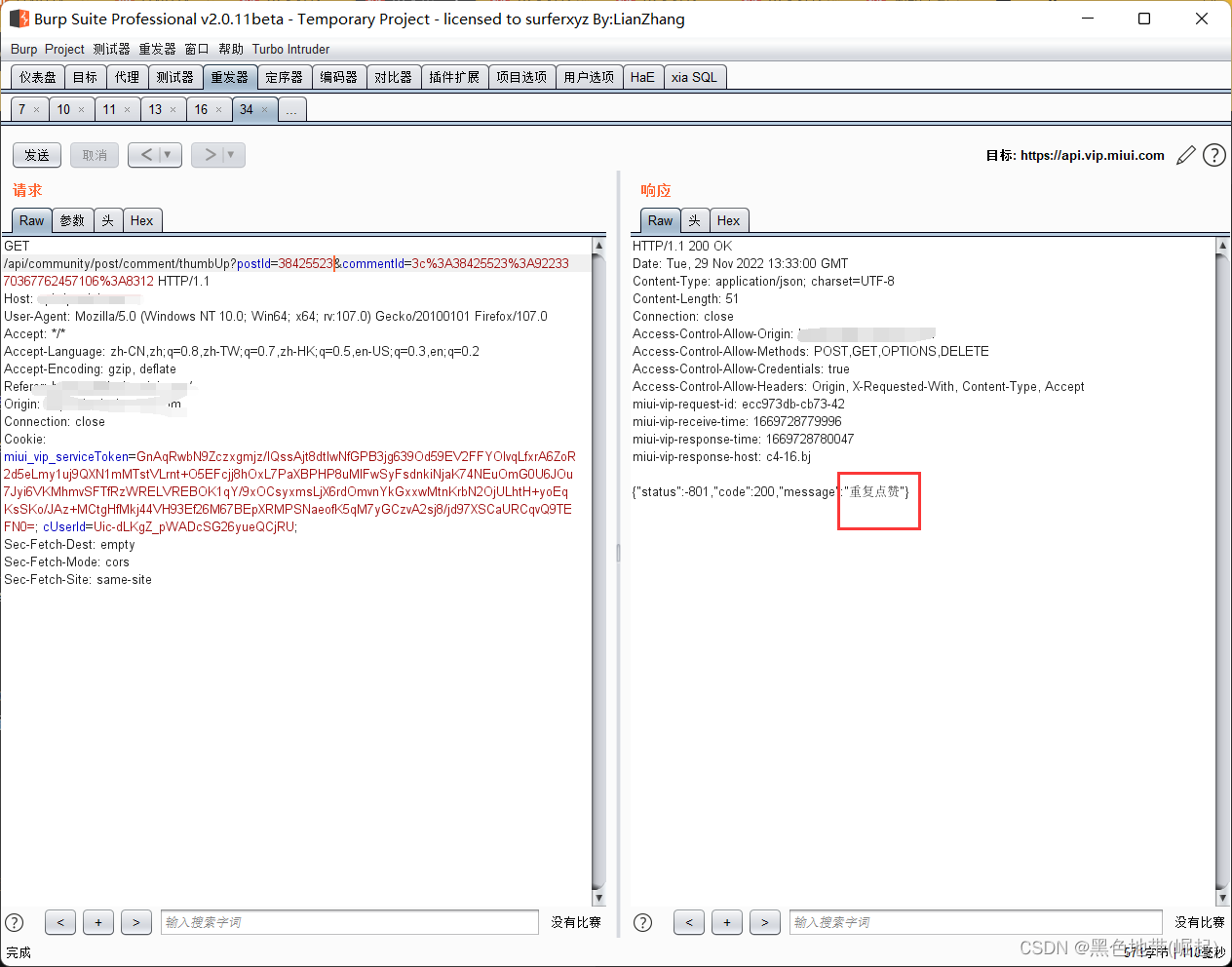Image resolution: width=1232 pixels, height=967 pixels.
Task: Switch to the 插件扩展 tab
Action: click(x=454, y=77)
